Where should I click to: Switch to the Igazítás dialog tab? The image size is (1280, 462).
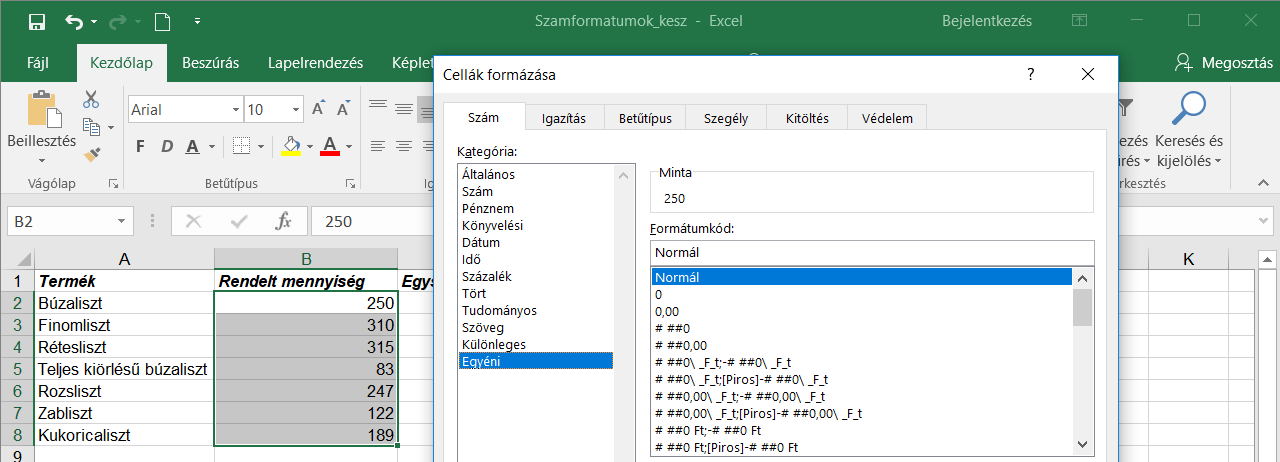tap(564, 118)
